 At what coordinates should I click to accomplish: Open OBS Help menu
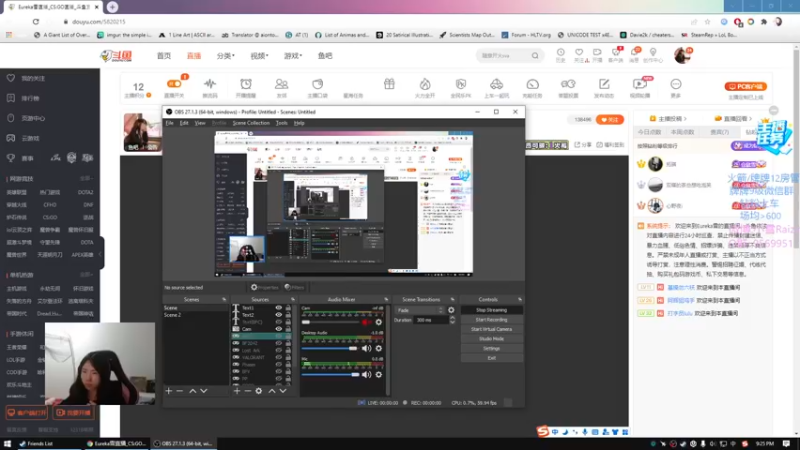[x=299, y=123]
